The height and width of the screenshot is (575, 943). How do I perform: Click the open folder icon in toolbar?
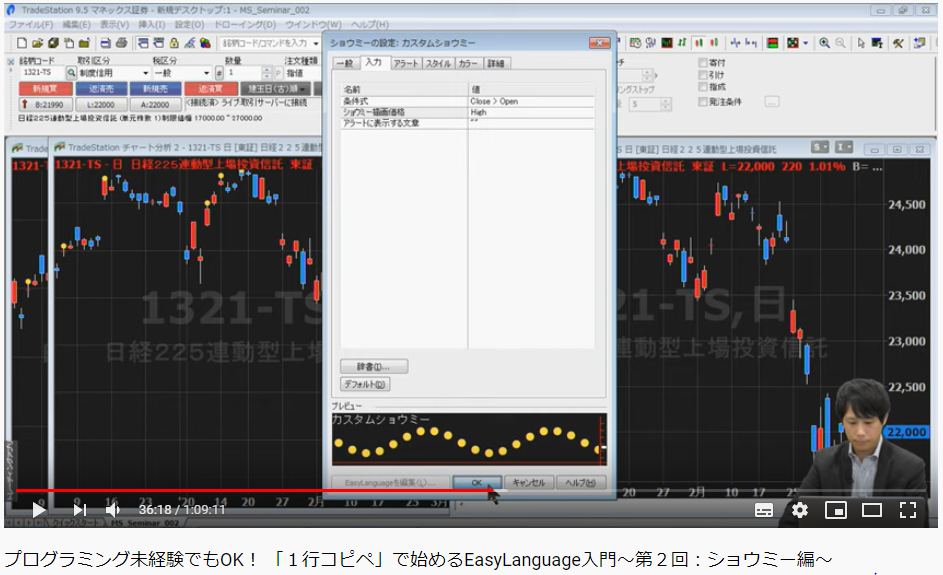[x=37, y=43]
